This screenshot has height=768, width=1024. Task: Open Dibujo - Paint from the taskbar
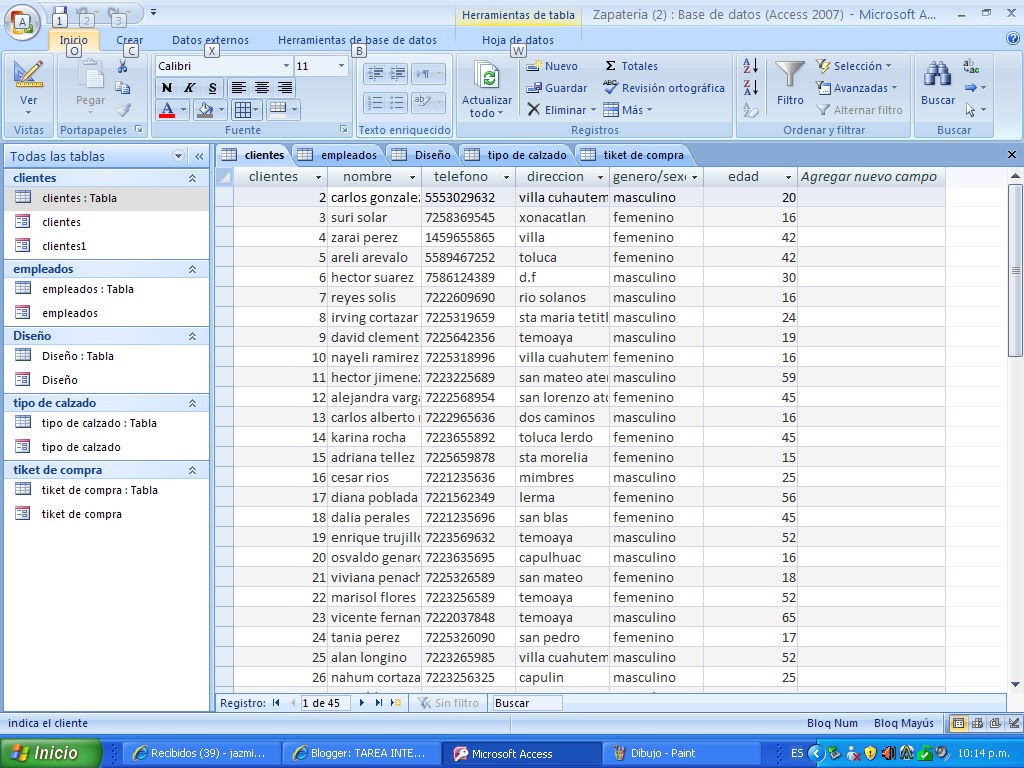pyautogui.click(x=681, y=753)
